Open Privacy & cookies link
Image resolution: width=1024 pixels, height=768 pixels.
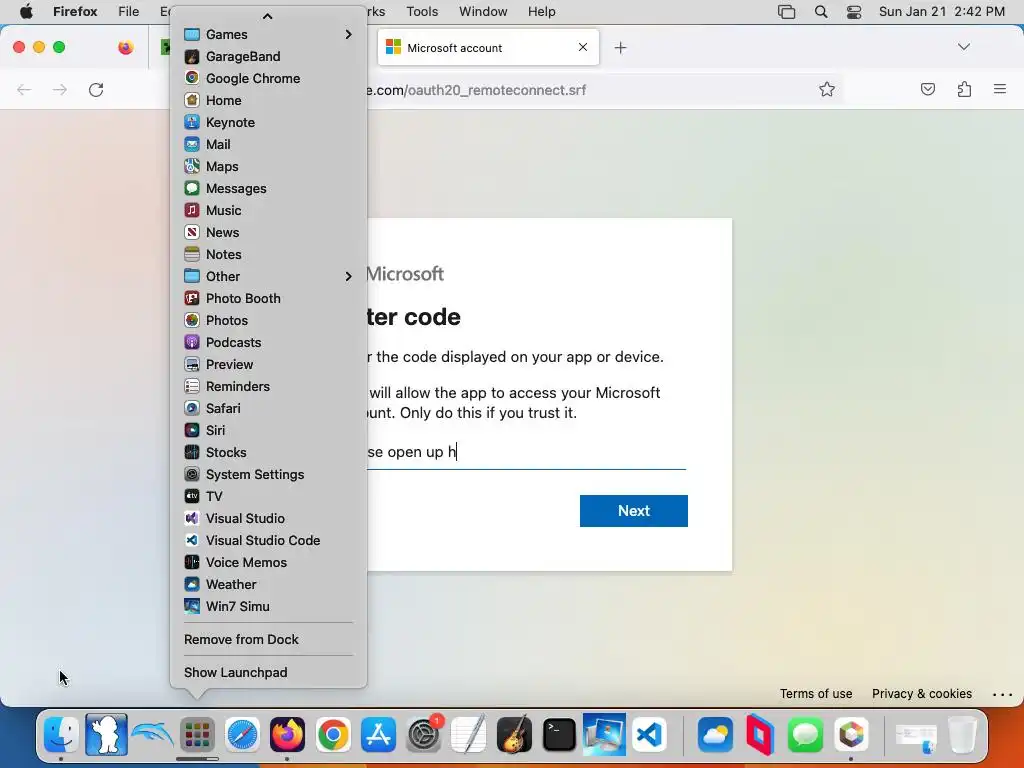tap(921, 694)
